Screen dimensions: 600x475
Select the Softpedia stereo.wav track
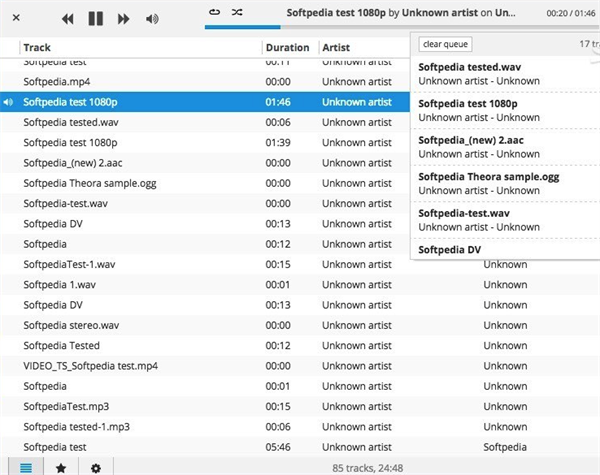tap(300, 325)
